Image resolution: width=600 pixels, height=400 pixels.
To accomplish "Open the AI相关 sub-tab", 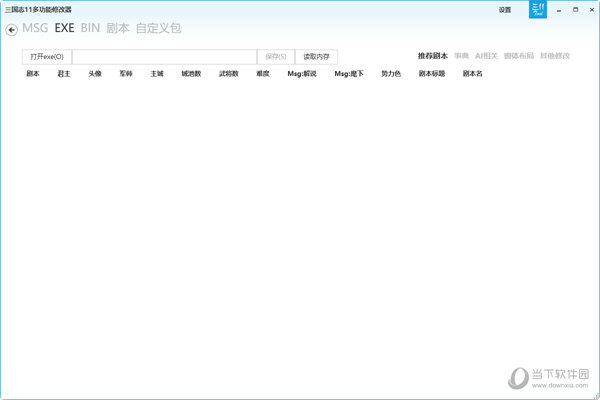I will 486,56.
